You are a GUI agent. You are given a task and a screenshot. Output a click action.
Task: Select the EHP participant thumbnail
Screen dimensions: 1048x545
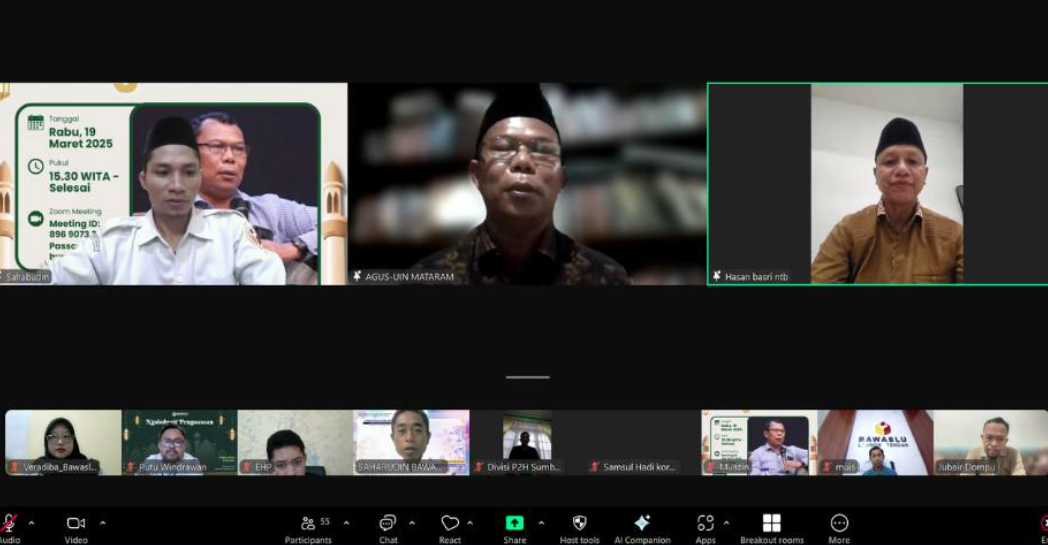click(x=295, y=443)
